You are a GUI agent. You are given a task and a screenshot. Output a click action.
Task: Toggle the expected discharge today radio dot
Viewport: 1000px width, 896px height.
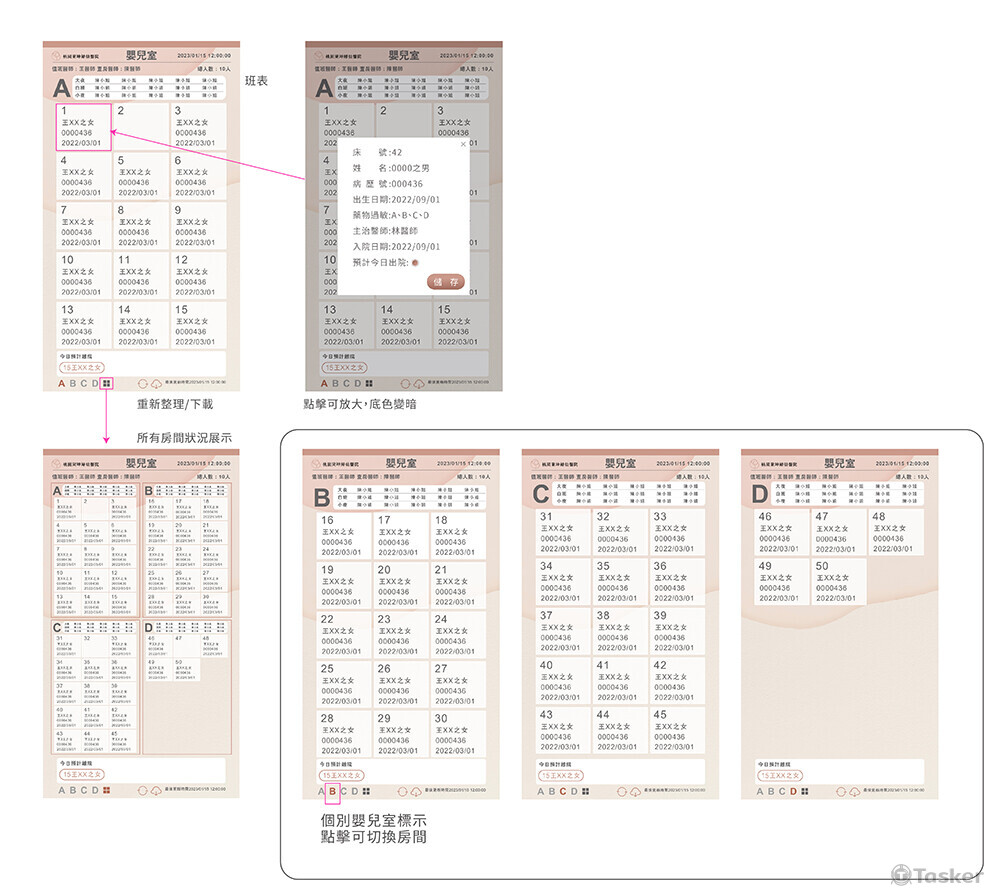click(x=415, y=262)
